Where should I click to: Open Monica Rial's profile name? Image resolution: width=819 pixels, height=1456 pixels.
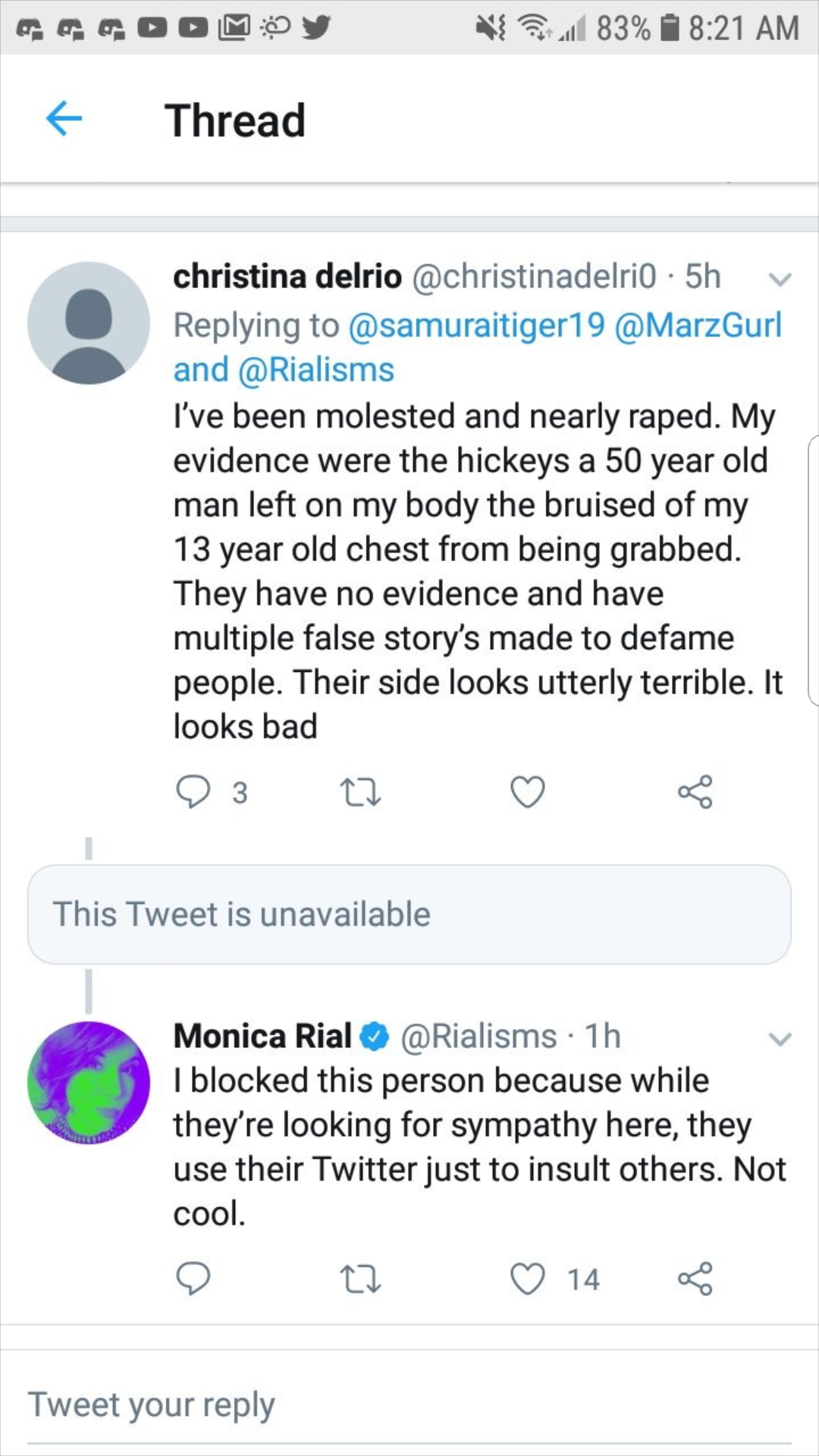[x=262, y=1036]
